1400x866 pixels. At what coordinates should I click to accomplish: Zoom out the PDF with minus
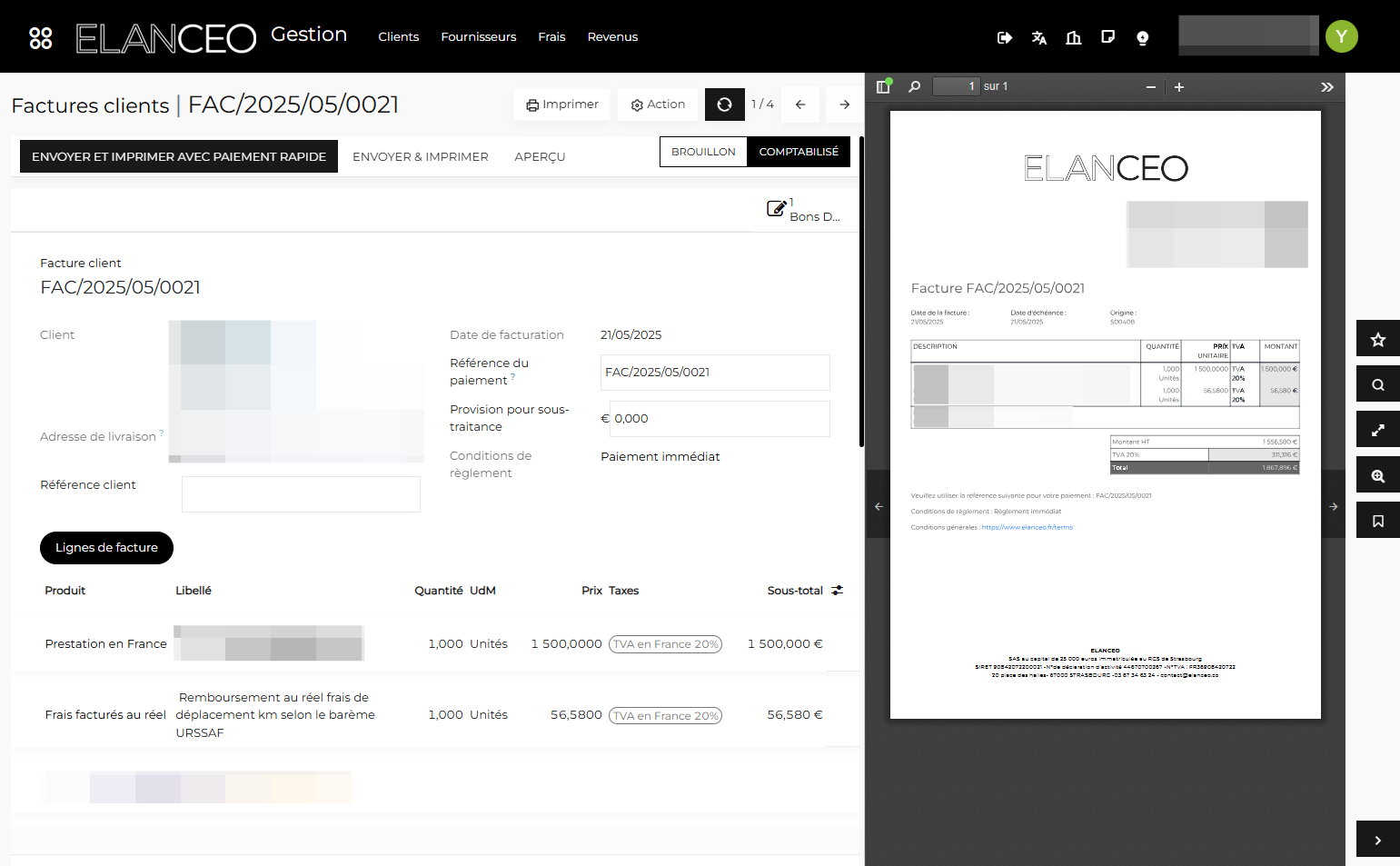1151,87
